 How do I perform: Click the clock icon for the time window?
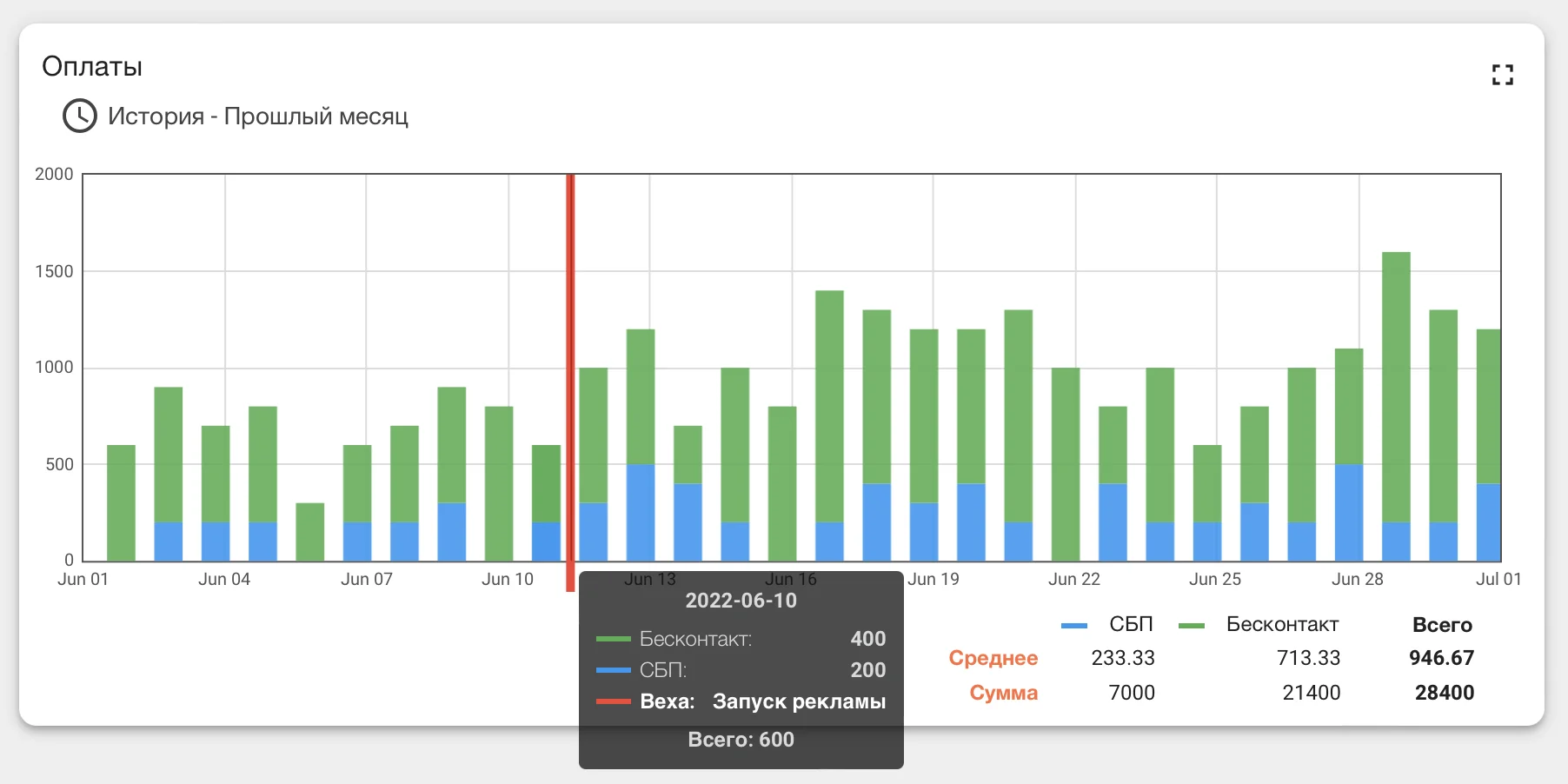point(80,116)
